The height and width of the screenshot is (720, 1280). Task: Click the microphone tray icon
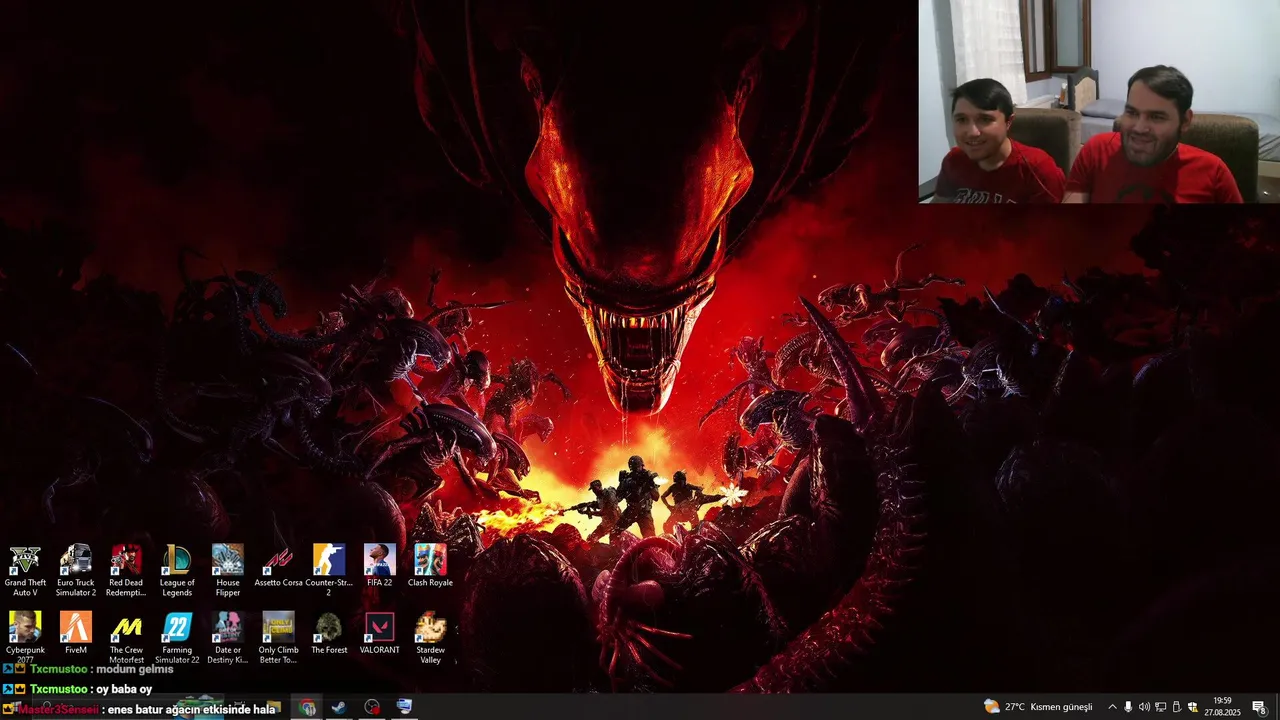[1128, 707]
